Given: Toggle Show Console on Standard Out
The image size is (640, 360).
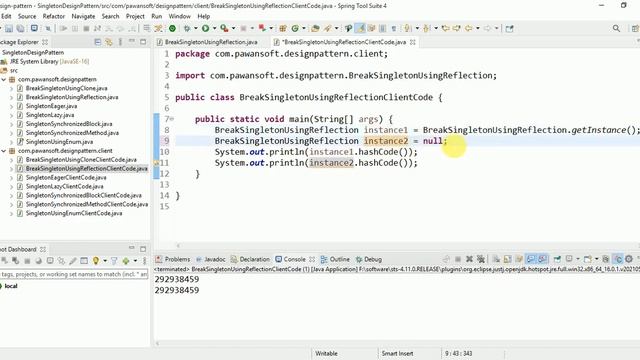Looking at the screenshot, I should pyautogui.click(x=531, y=259).
